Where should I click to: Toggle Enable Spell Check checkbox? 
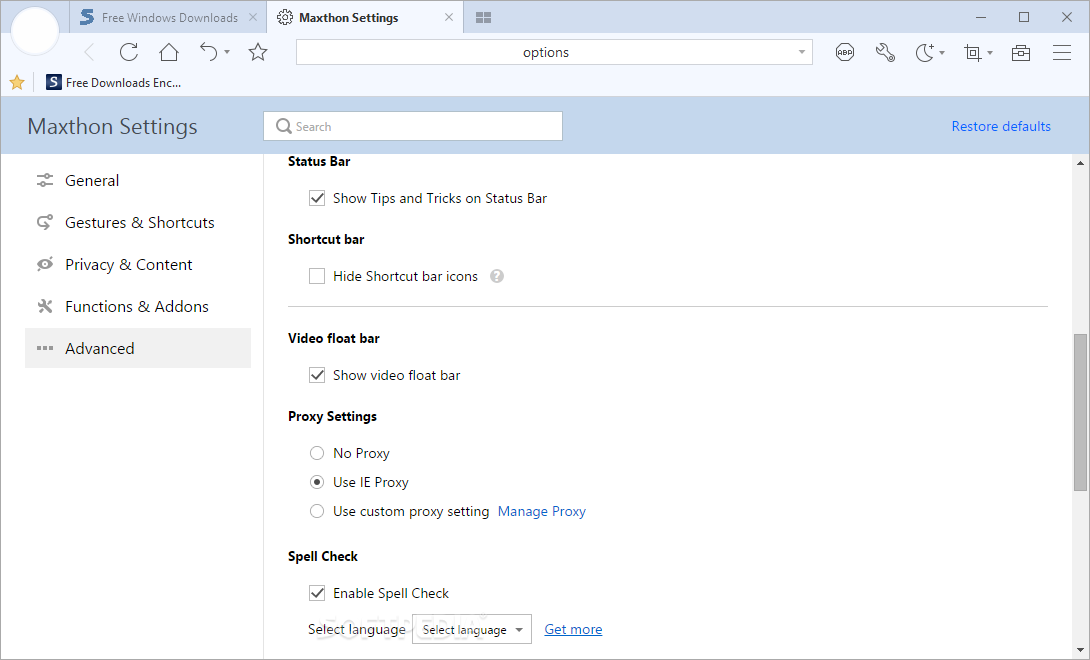(x=317, y=593)
